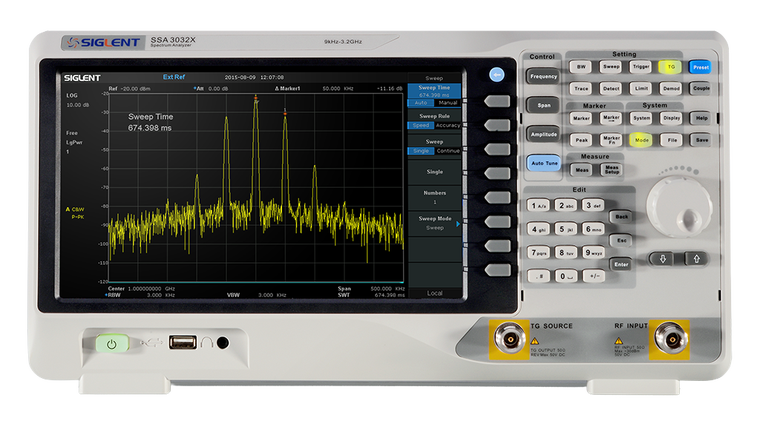The image size is (760, 427).
Task: Select Continue sweep option
Action: (x=447, y=151)
